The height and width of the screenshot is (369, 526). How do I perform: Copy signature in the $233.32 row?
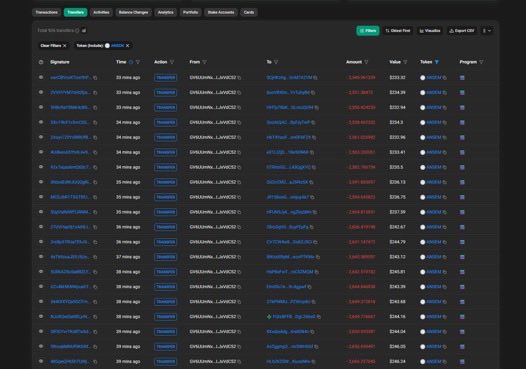click(x=95, y=77)
